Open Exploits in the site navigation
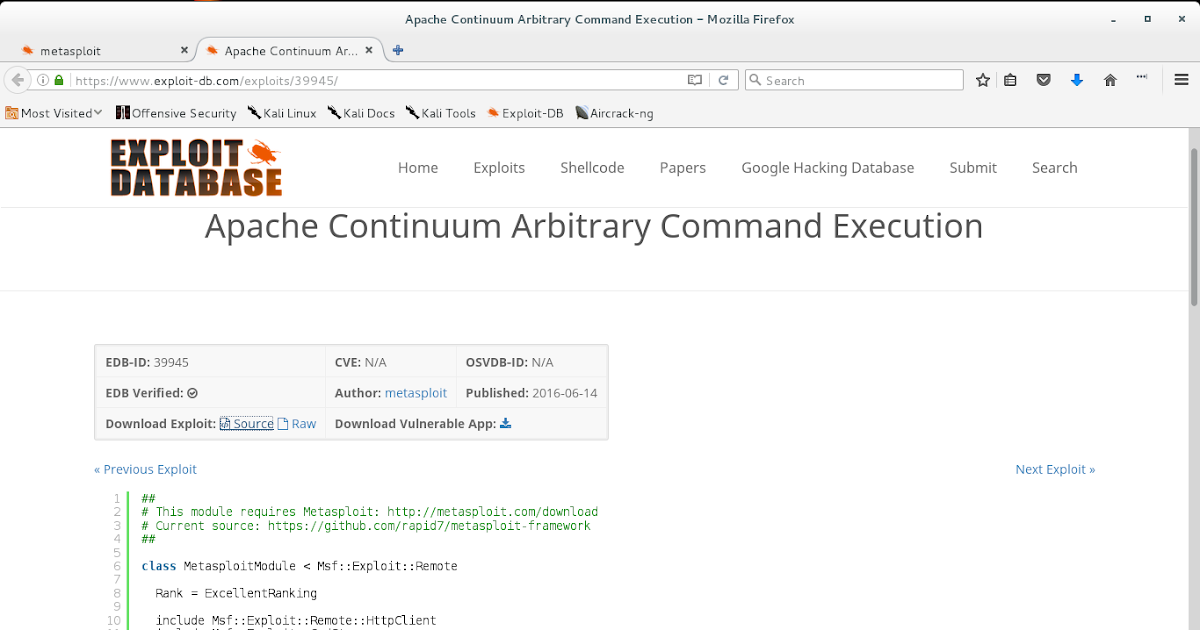1200x630 pixels. pos(499,168)
